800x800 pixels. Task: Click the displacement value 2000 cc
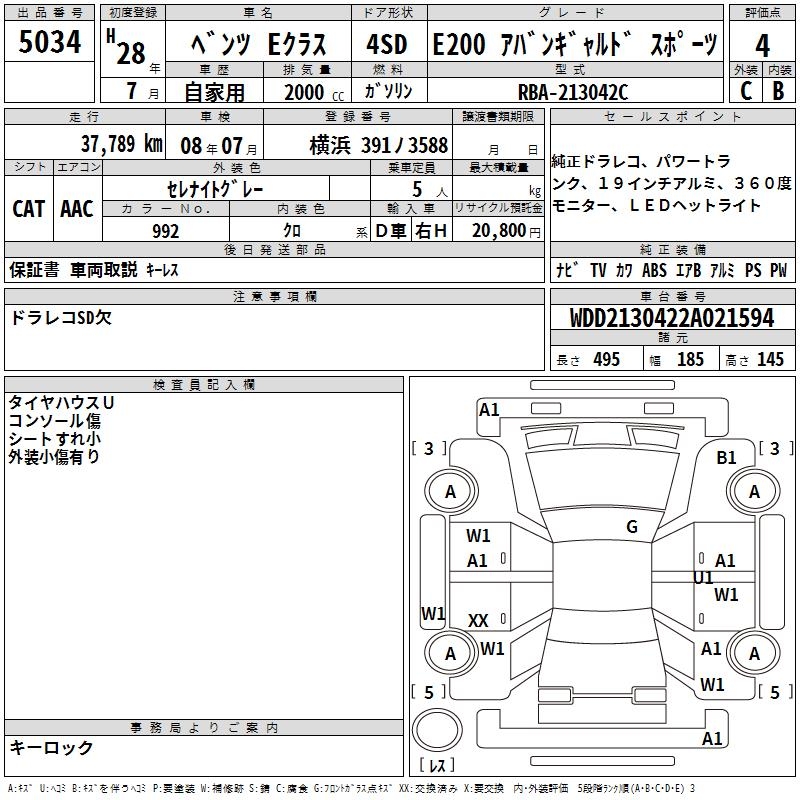[x=314, y=93]
